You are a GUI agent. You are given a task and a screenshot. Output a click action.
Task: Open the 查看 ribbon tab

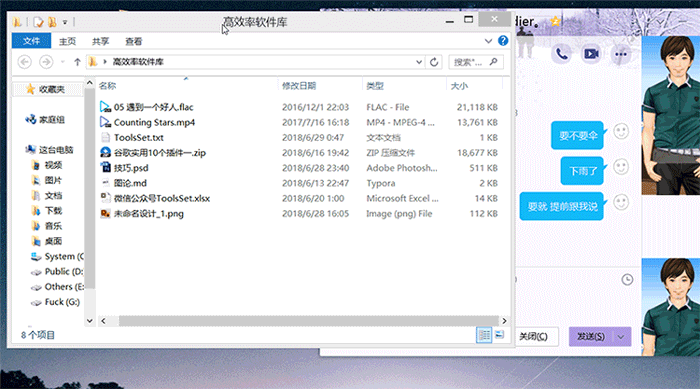coord(133,41)
